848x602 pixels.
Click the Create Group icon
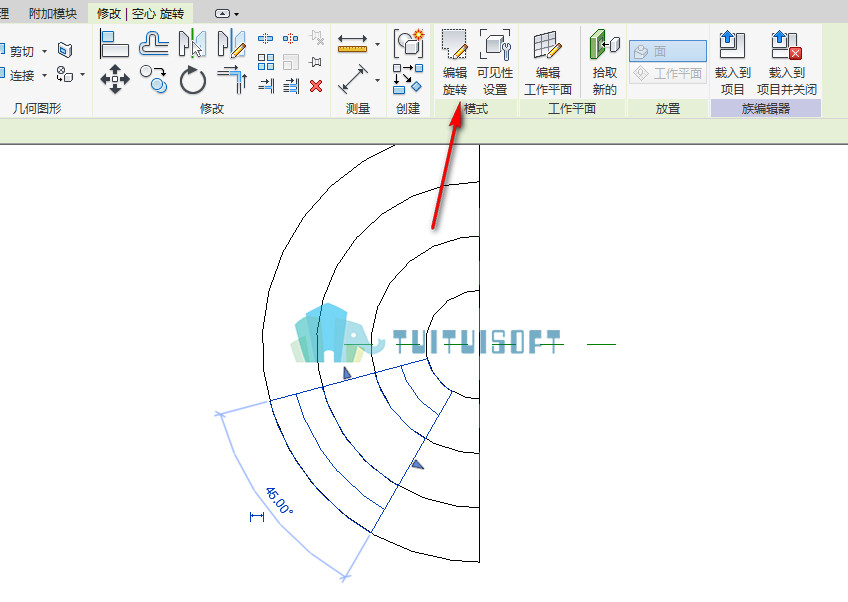(408, 43)
